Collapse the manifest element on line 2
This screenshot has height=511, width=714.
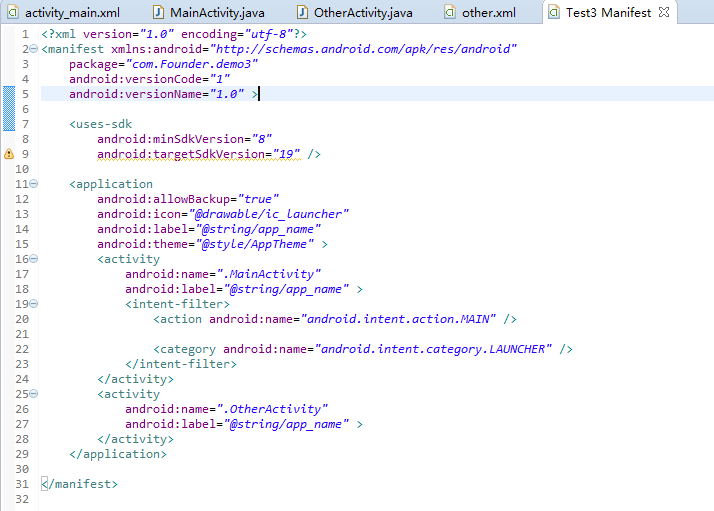tap(34, 49)
